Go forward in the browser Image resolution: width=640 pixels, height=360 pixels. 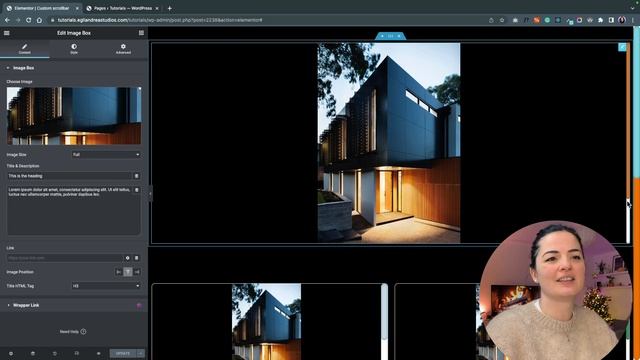[x=18, y=20]
